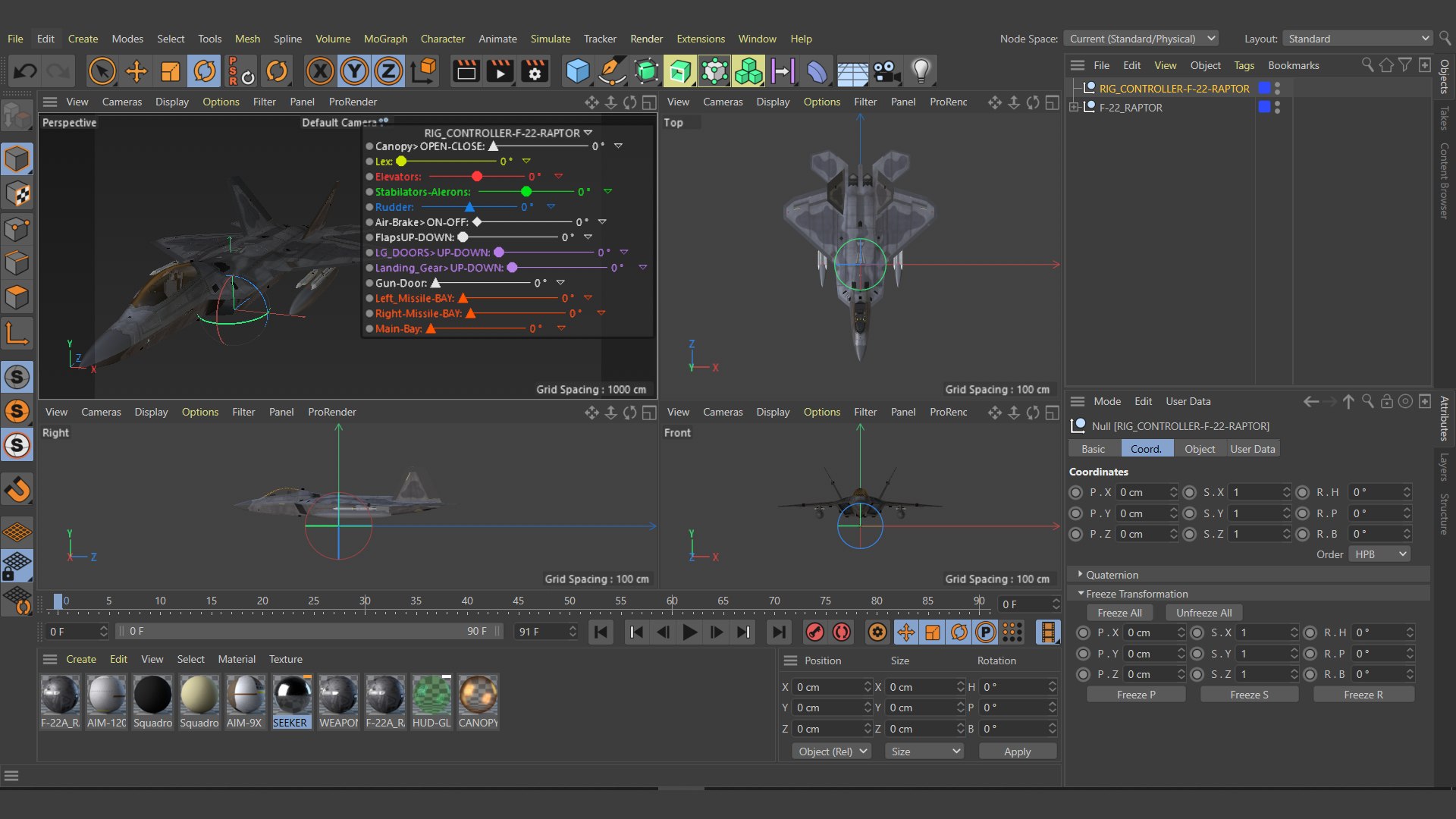
Task: Toggle visibility dots of F-22_RAPTOR object
Action: click(x=1278, y=108)
